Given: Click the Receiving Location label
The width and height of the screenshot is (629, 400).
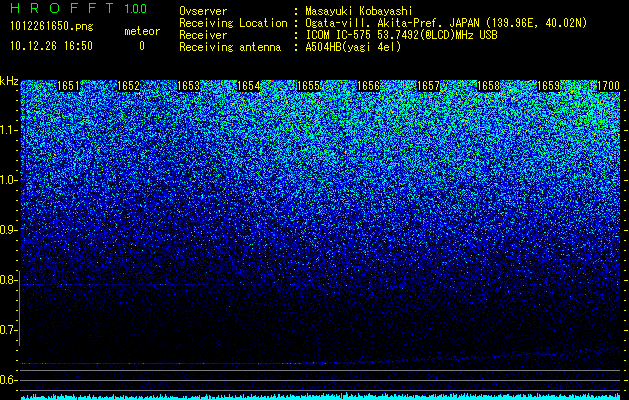Looking at the screenshot, I should coord(233,23).
